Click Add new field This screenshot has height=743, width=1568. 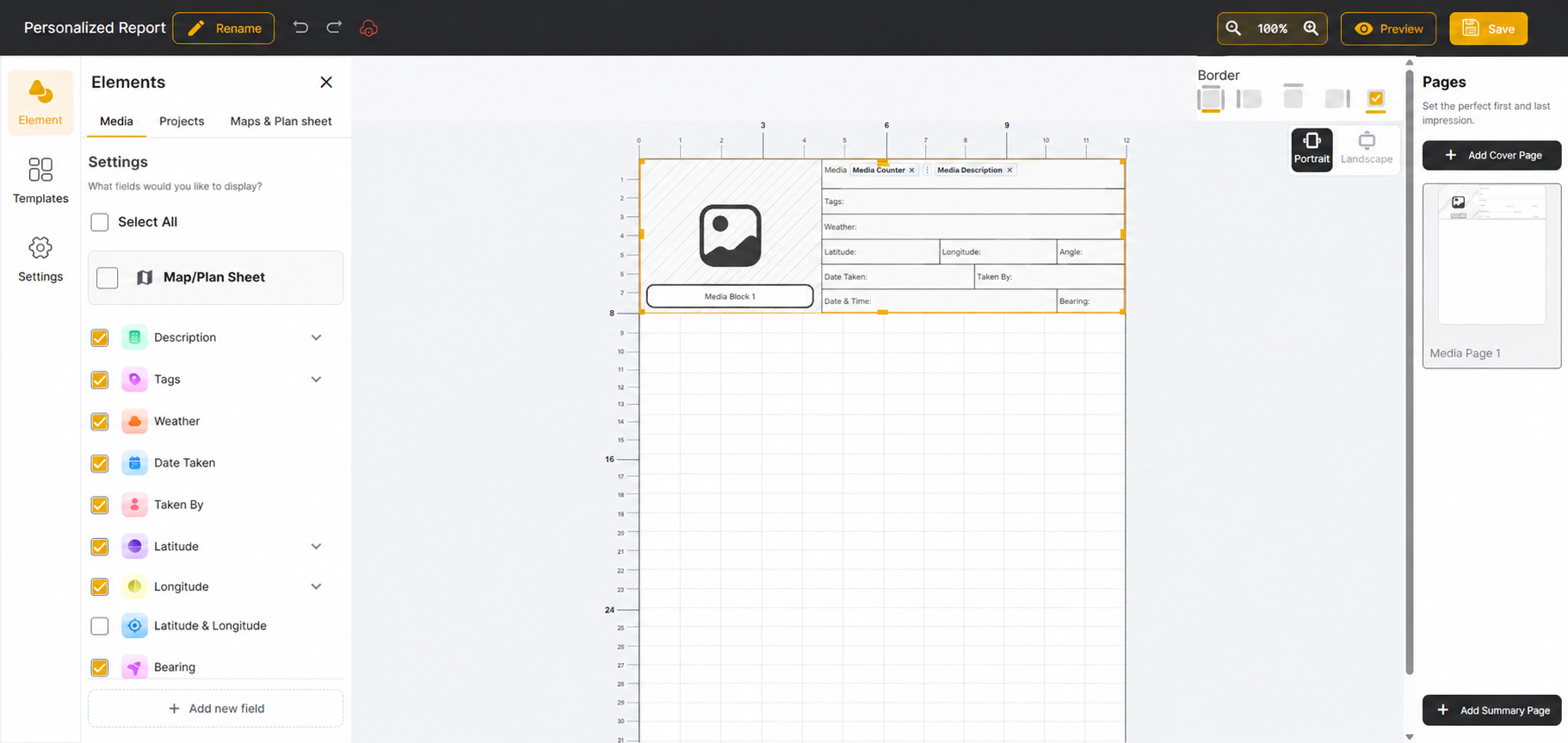216,709
